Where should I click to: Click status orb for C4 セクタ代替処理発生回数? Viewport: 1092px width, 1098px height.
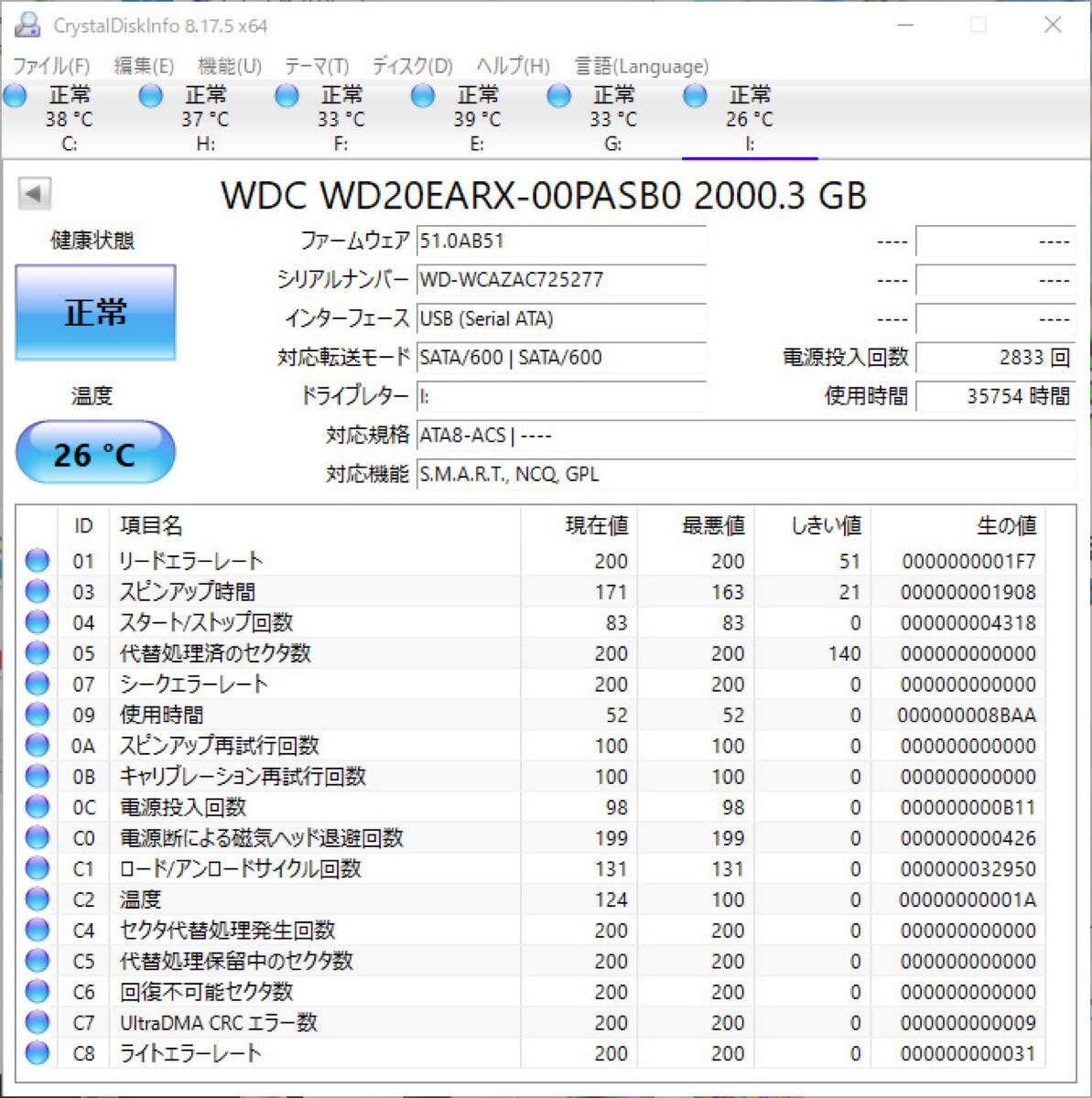(38, 931)
